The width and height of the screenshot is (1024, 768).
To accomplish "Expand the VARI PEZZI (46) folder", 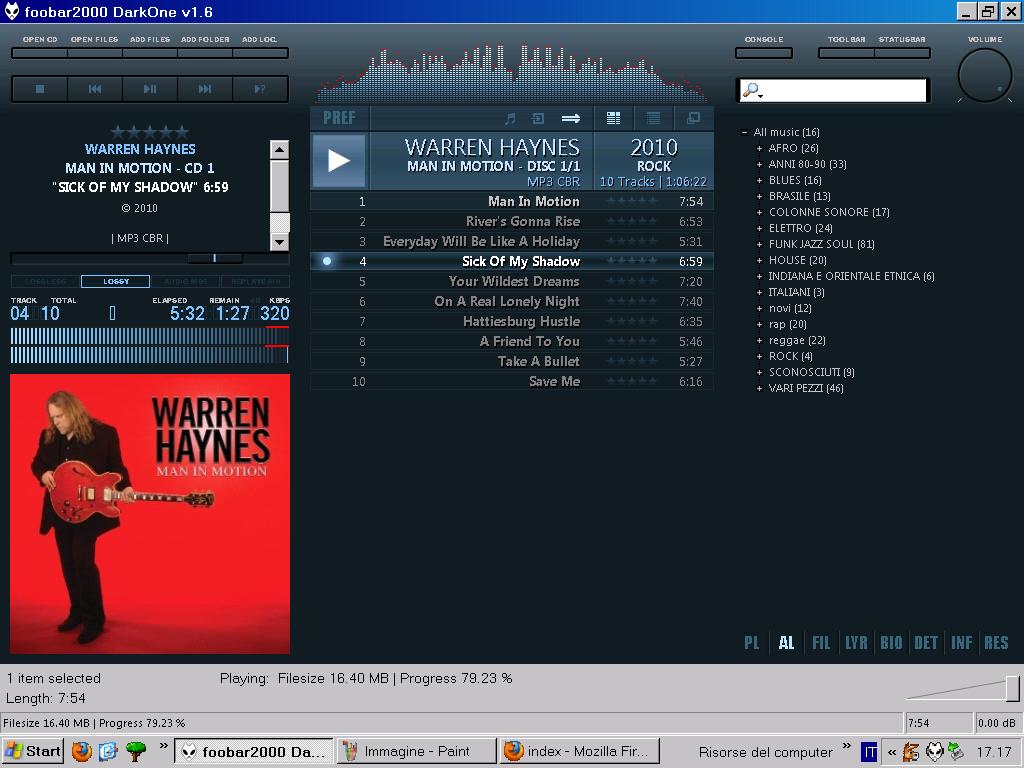I will [x=760, y=389].
